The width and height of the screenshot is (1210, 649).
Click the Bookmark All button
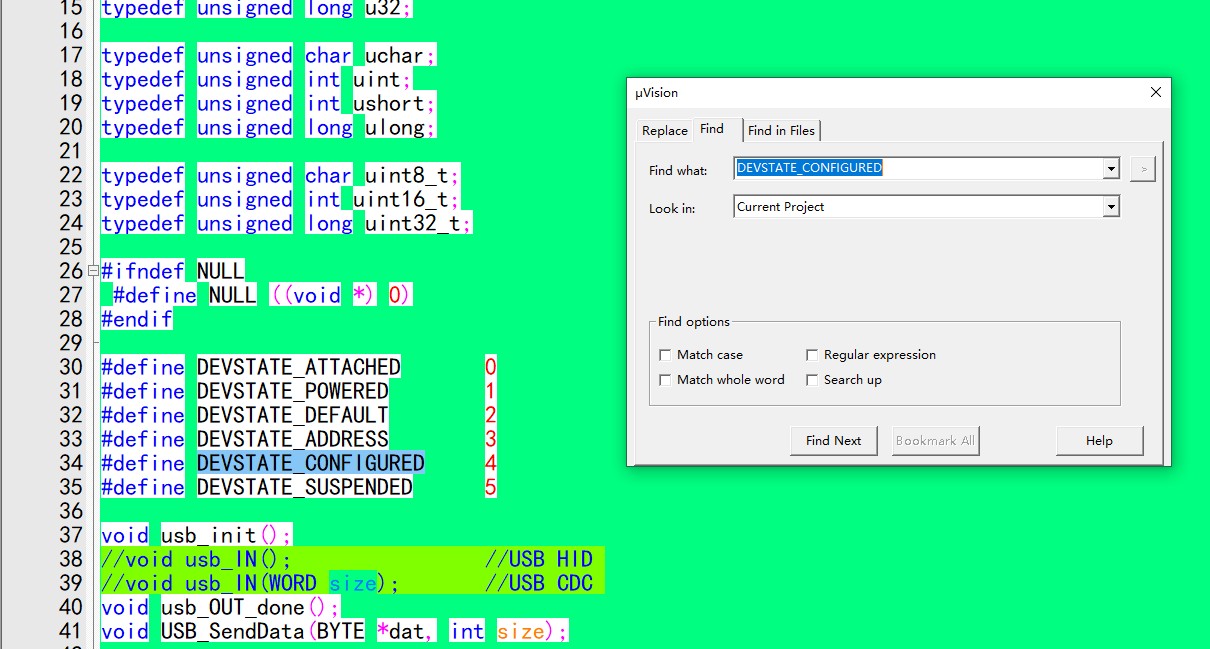[934, 440]
